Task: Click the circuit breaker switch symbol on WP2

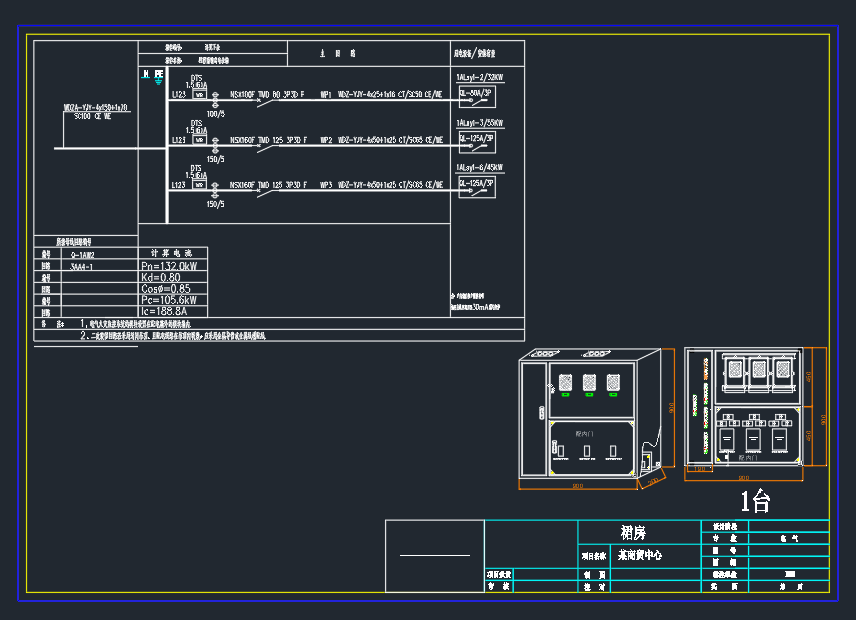Action: 268,148
